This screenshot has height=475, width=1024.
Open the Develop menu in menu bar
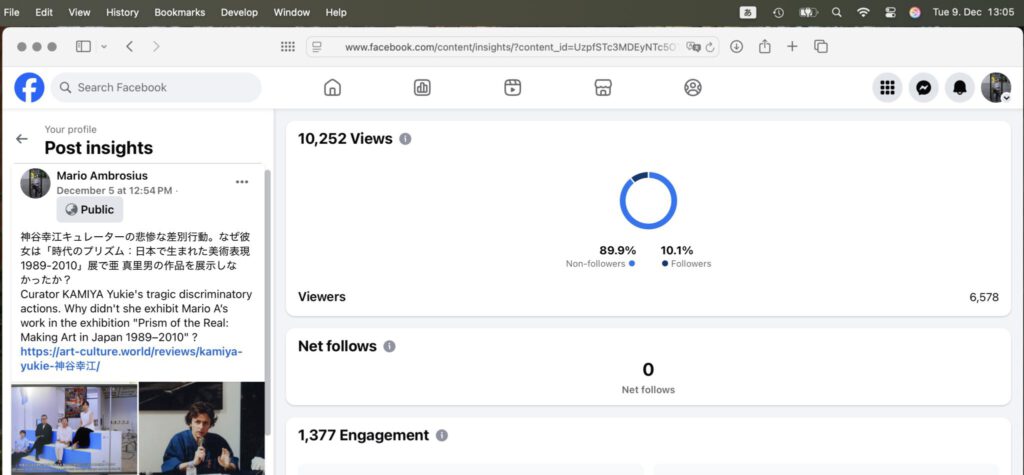click(x=237, y=12)
